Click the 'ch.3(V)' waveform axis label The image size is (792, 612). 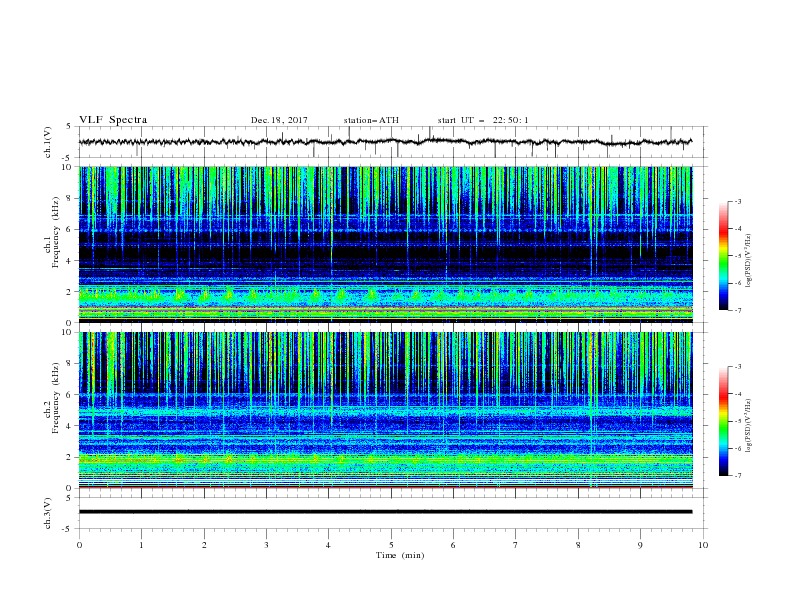tap(48, 513)
